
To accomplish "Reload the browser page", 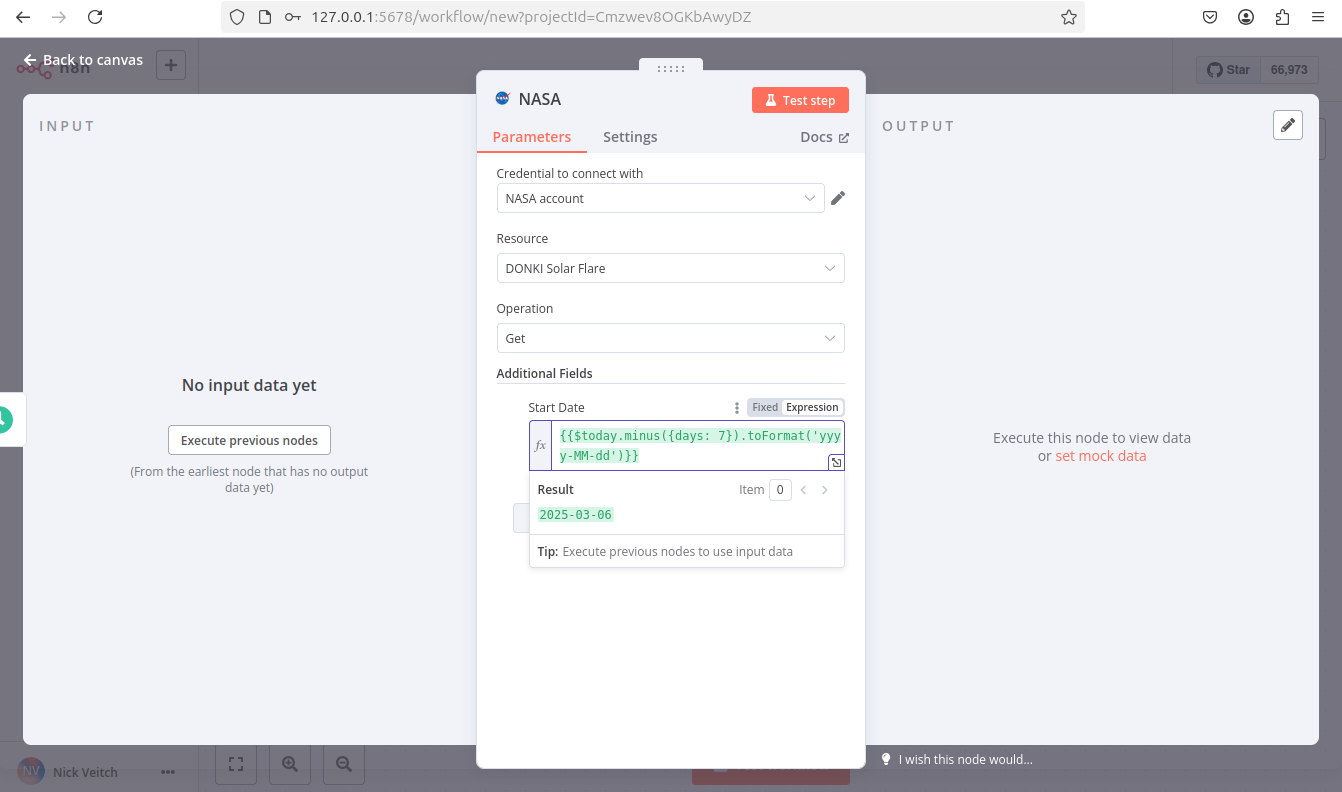I will coord(95,17).
